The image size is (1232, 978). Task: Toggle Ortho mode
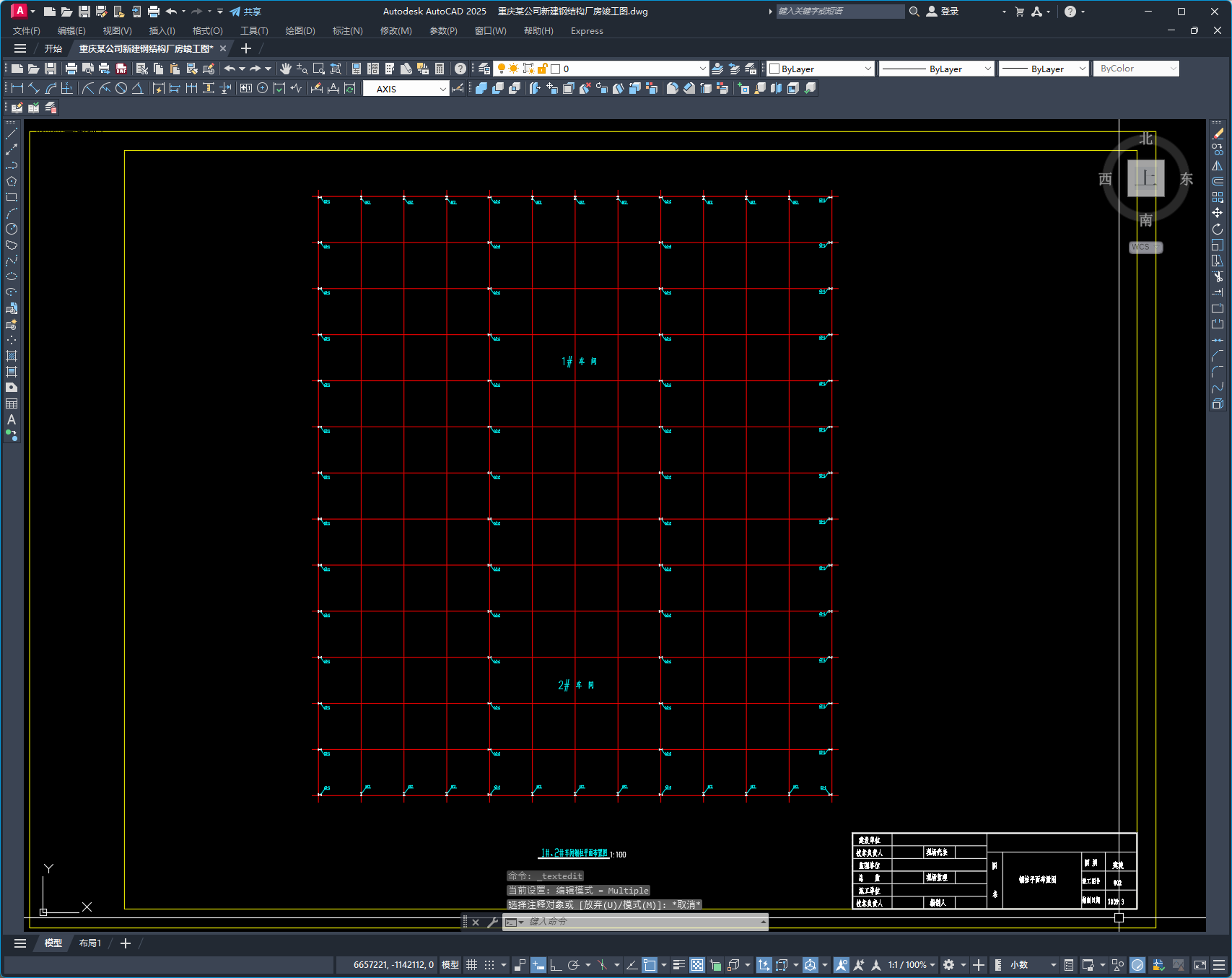(556, 965)
